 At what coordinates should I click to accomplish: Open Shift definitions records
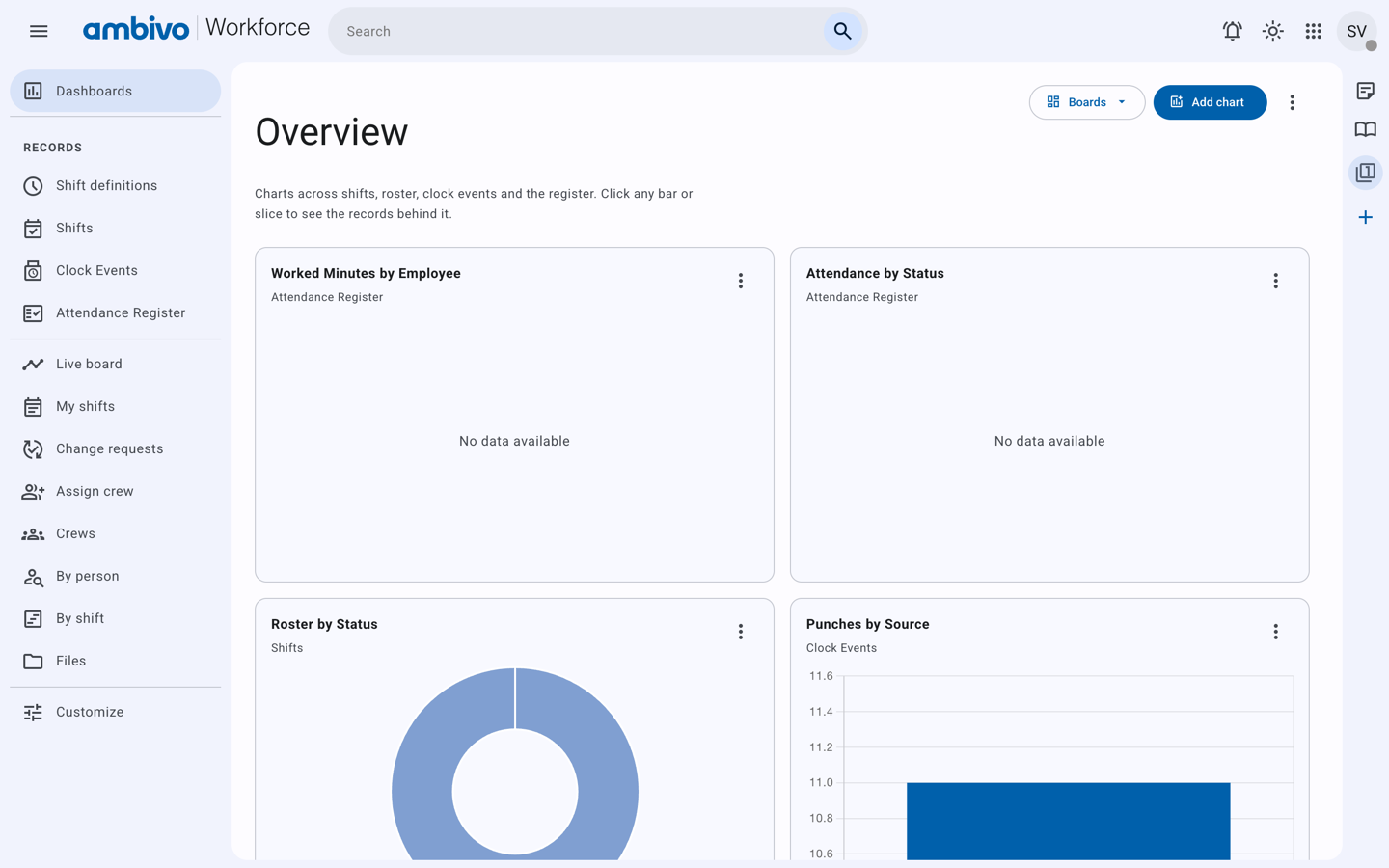[115, 185]
